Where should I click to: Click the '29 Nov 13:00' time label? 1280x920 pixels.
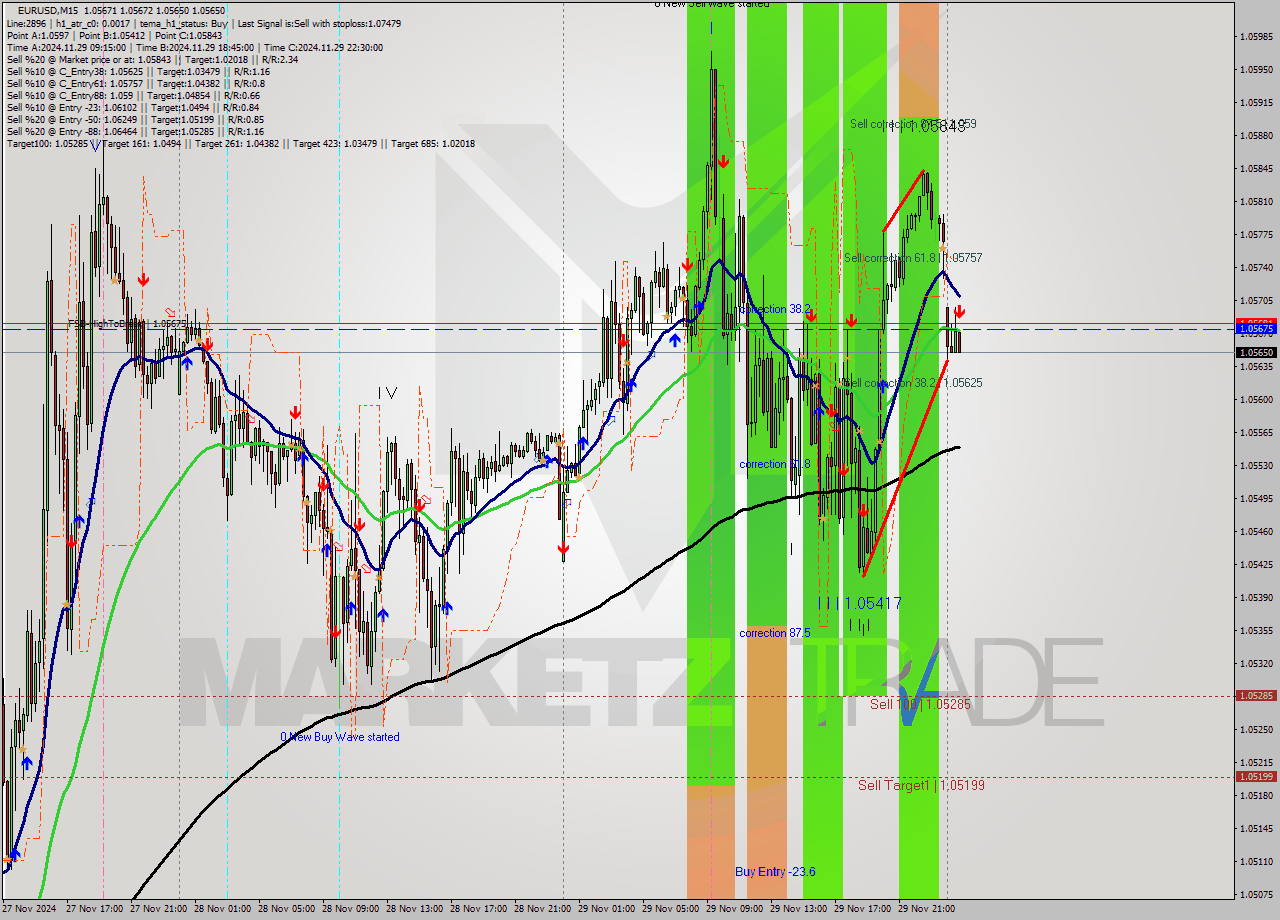(798, 909)
